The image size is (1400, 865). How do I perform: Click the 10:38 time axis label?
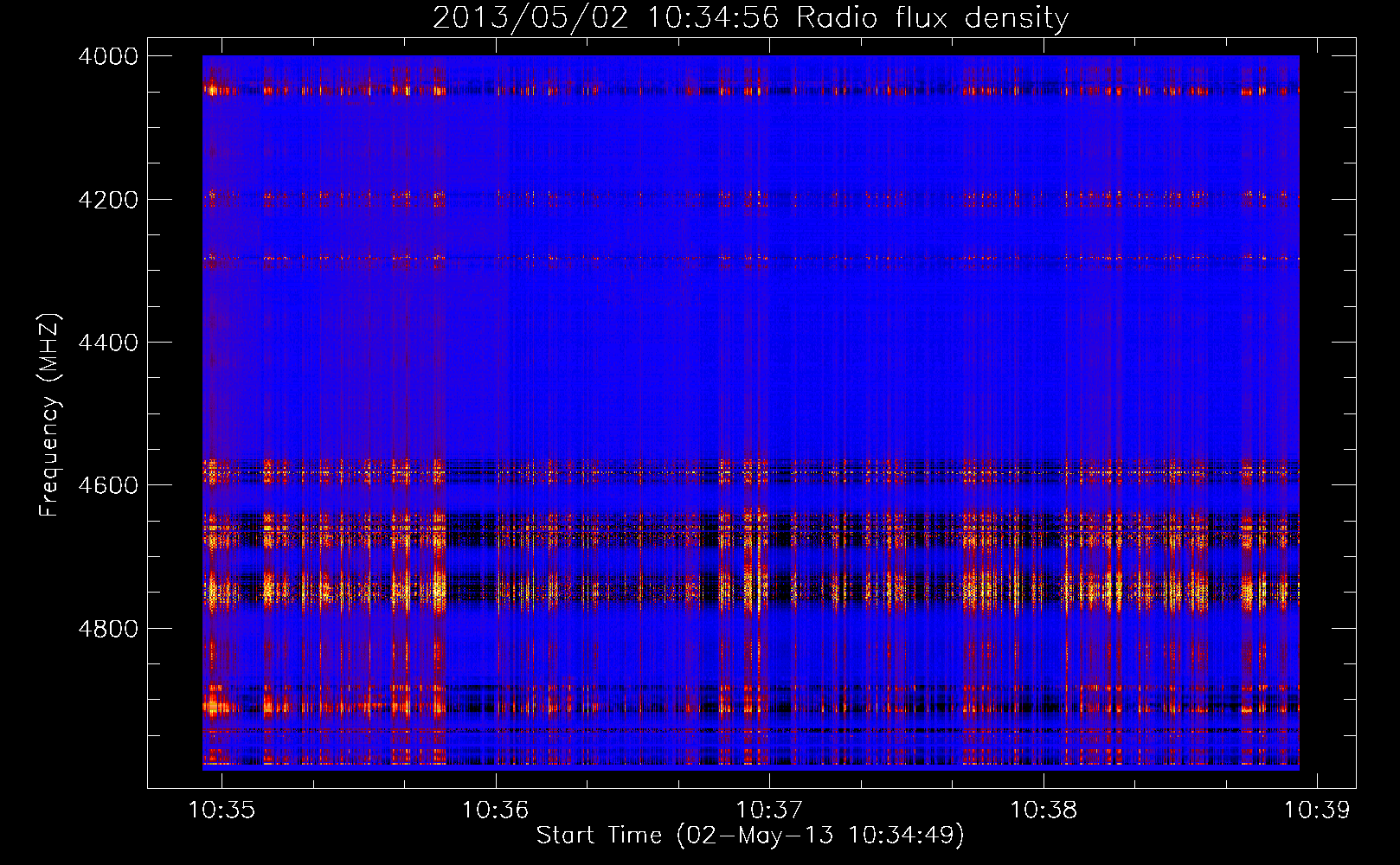(1044, 811)
